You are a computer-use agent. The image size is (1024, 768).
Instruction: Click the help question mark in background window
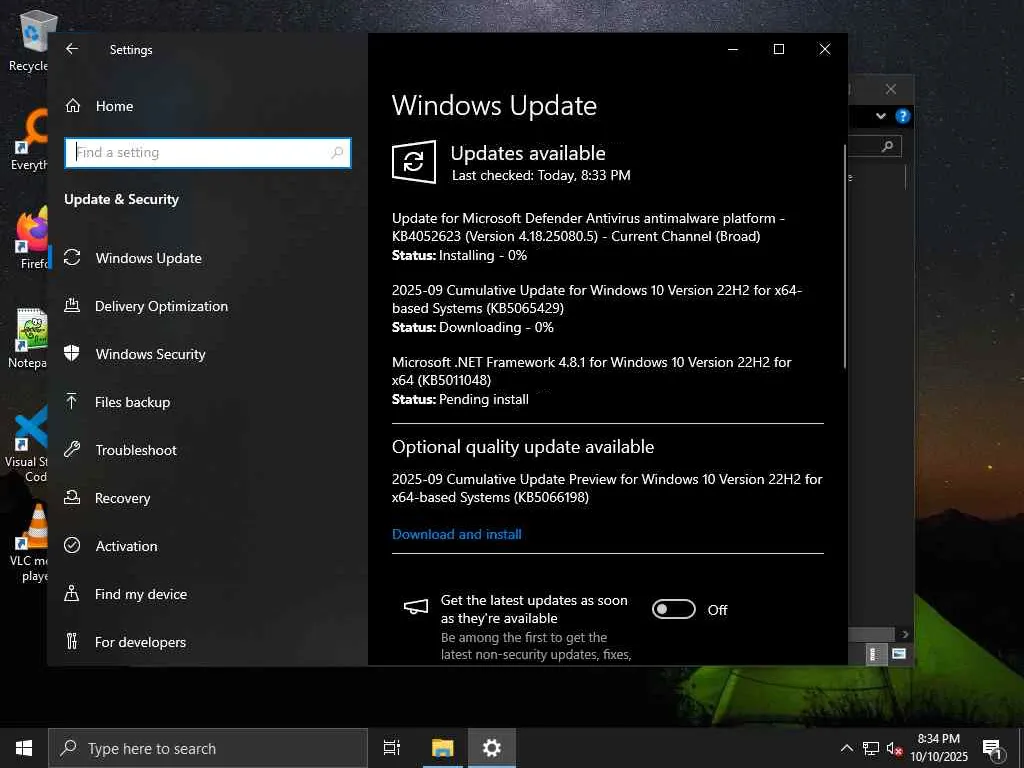click(903, 116)
